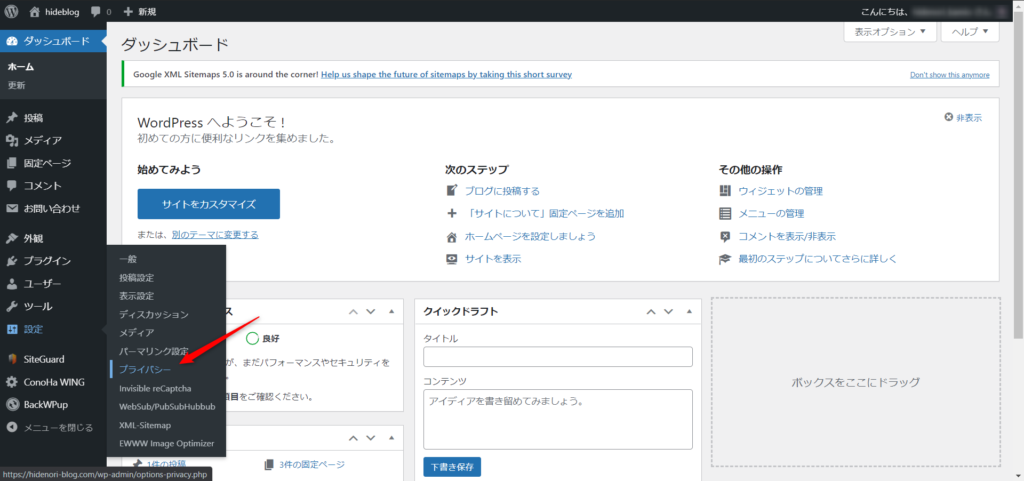Click the メニューを閉じる collapse arrow icon
Screen dimensions: 1024x481
11,427
